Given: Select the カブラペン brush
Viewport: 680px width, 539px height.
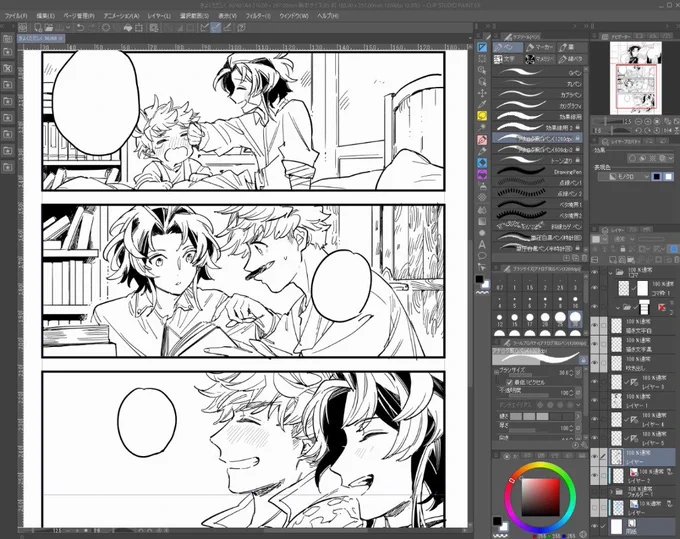Looking at the screenshot, I should pyautogui.click(x=539, y=95).
